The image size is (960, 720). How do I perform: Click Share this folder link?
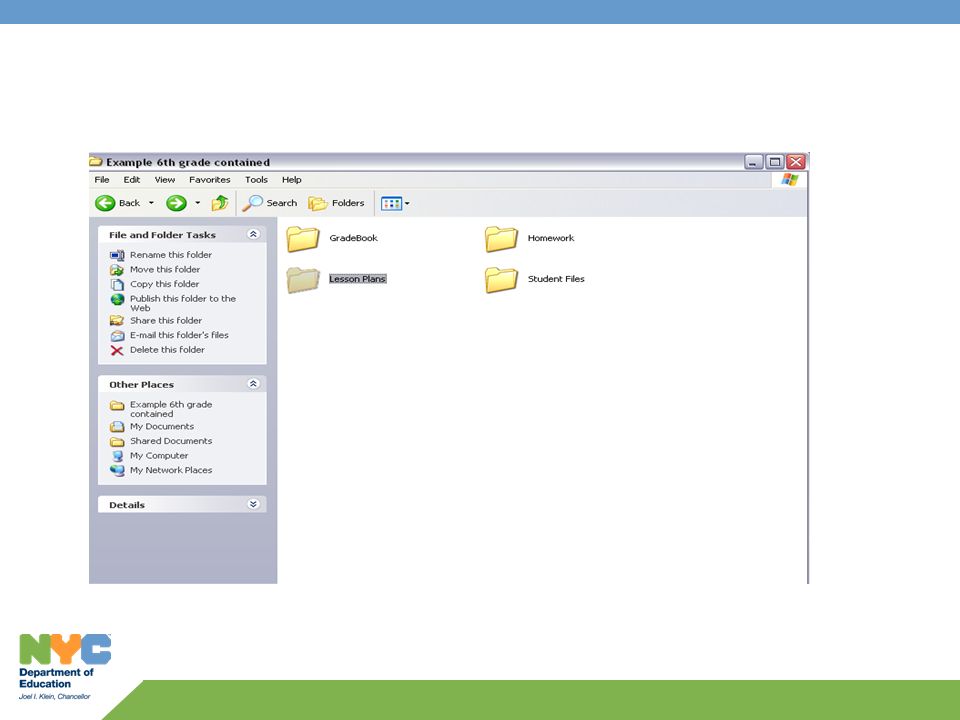pyautogui.click(x=166, y=320)
